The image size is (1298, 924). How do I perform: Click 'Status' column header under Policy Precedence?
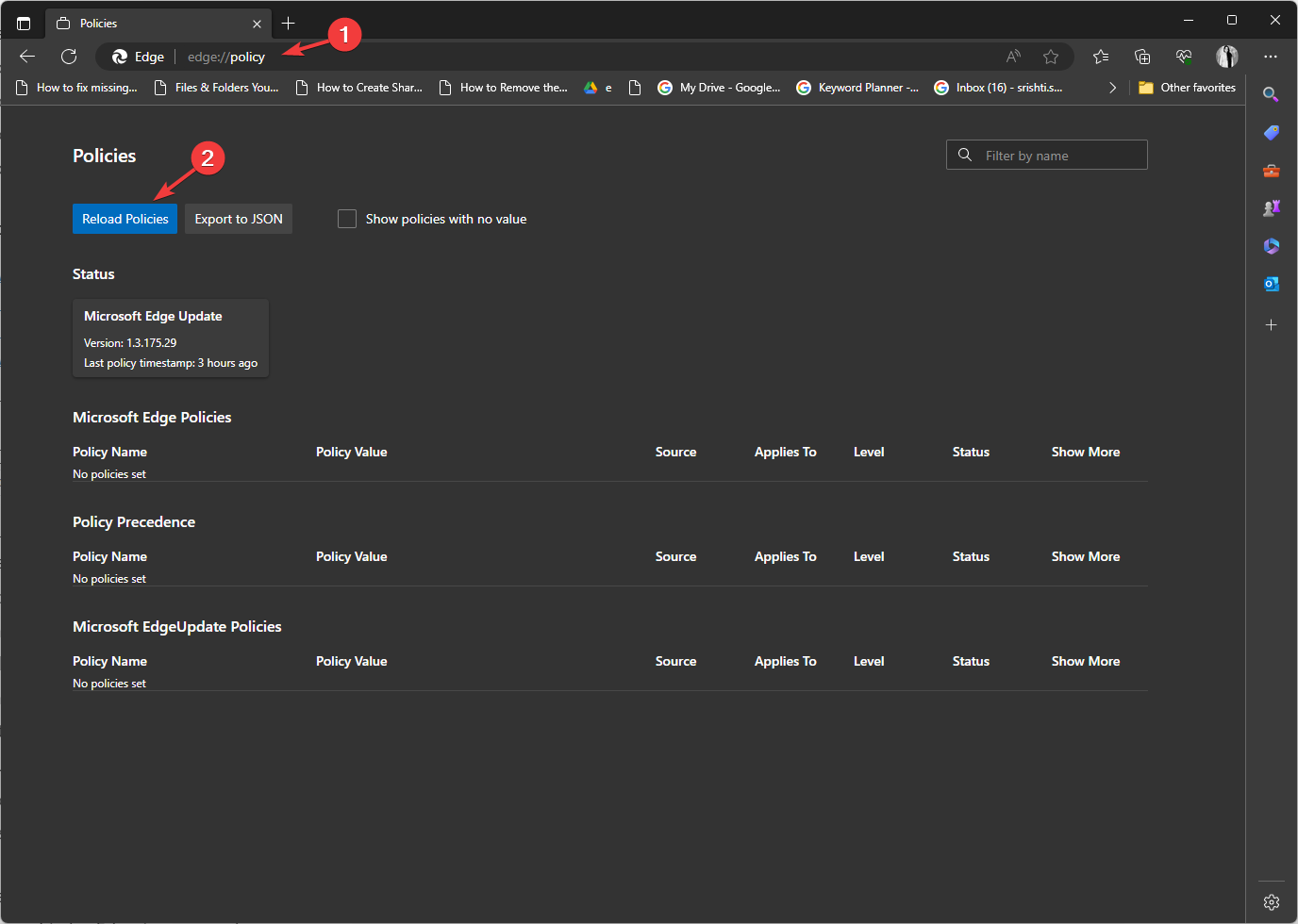(x=971, y=557)
